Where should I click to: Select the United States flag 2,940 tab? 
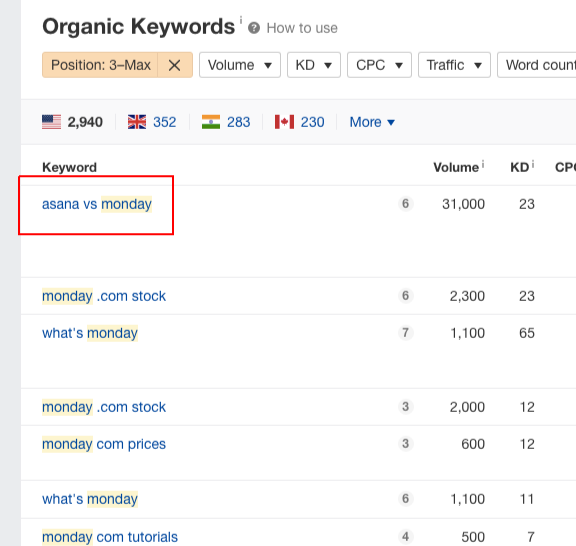(72, 122)
